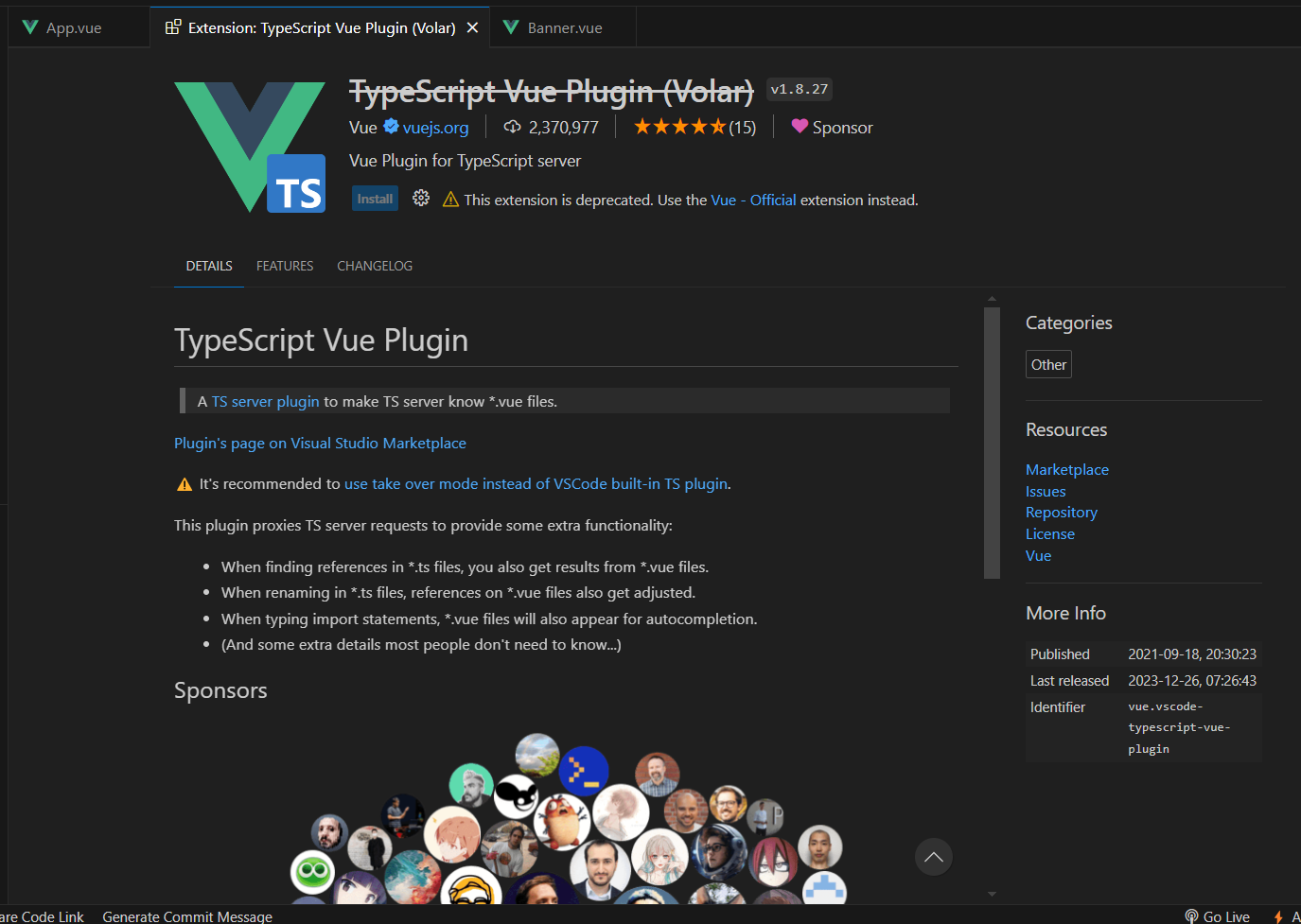The image size is (1301, 924).
Task: Click the Last released date 2023-12-26 value
Action: point(1192,680)
